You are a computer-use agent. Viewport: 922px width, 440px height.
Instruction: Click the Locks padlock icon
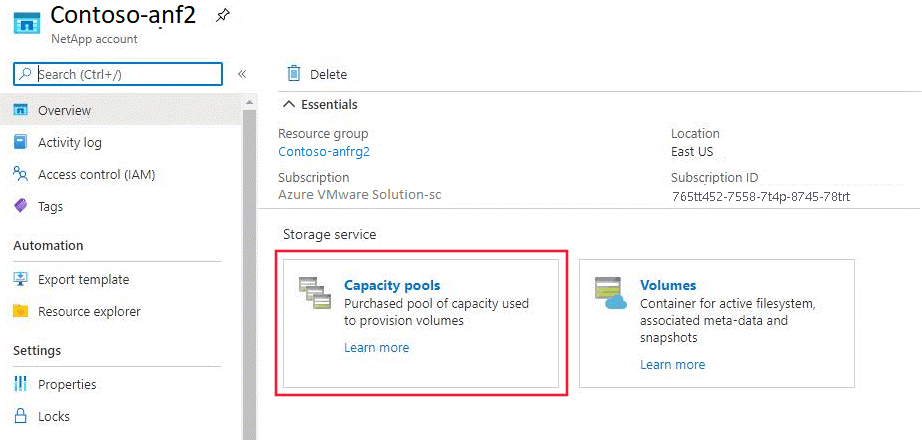21,416
